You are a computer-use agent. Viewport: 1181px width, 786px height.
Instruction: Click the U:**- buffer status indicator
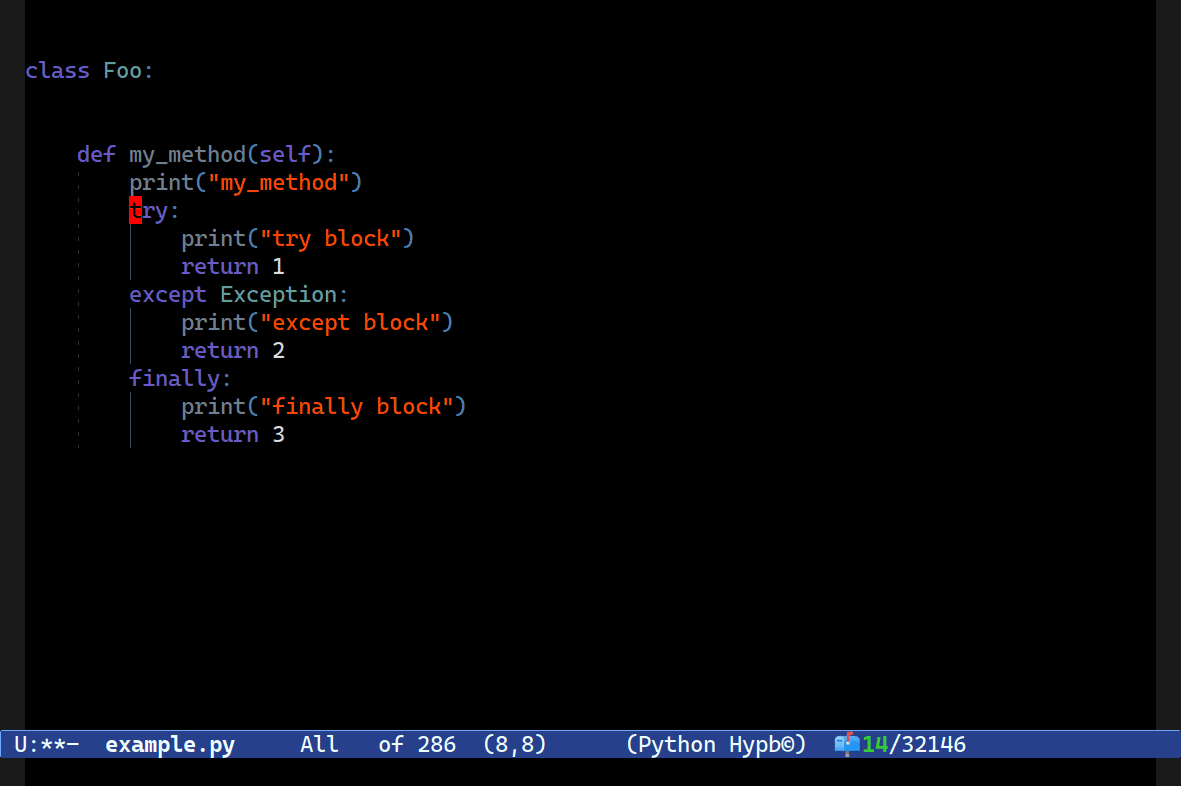[47, 745]
